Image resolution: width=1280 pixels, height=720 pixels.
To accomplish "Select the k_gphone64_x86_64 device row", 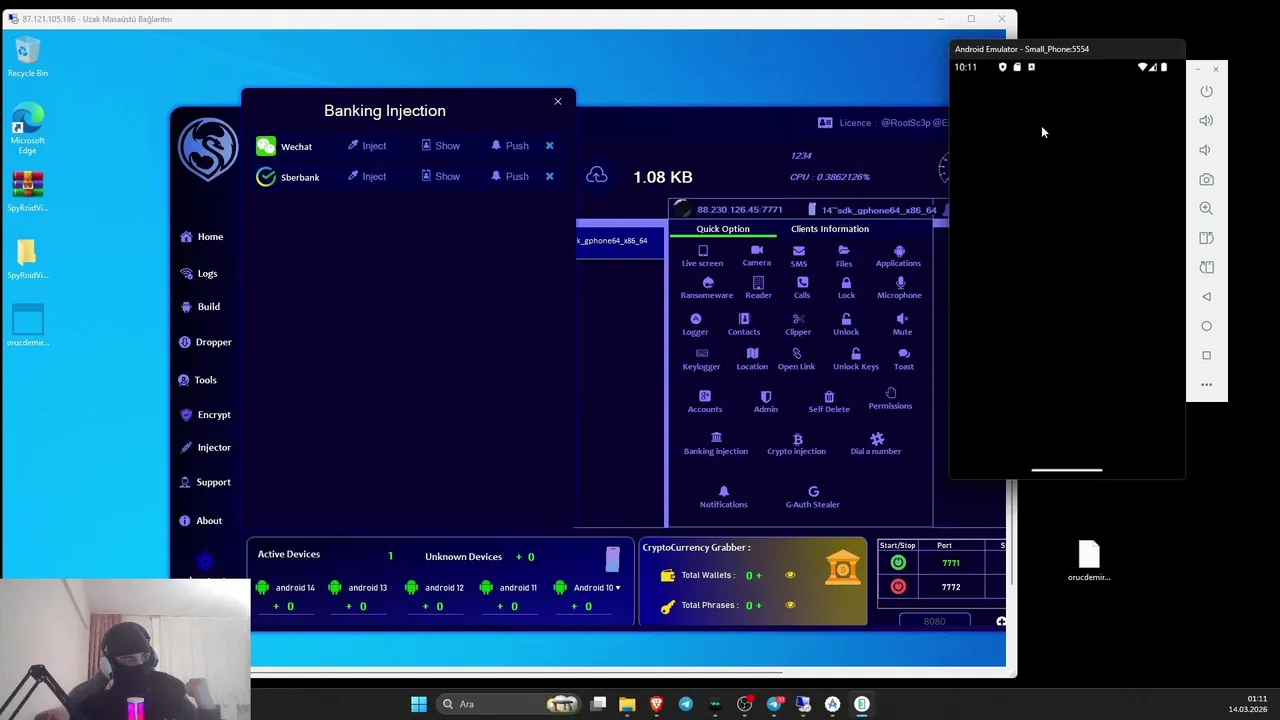I will [620, 241].
